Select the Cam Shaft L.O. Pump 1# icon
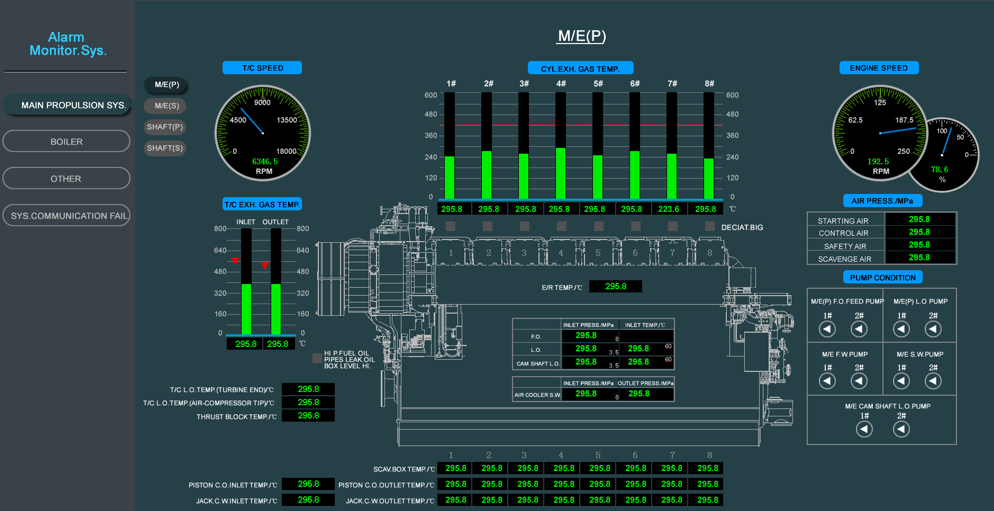994x511 pixels. (x=865, y=429)
